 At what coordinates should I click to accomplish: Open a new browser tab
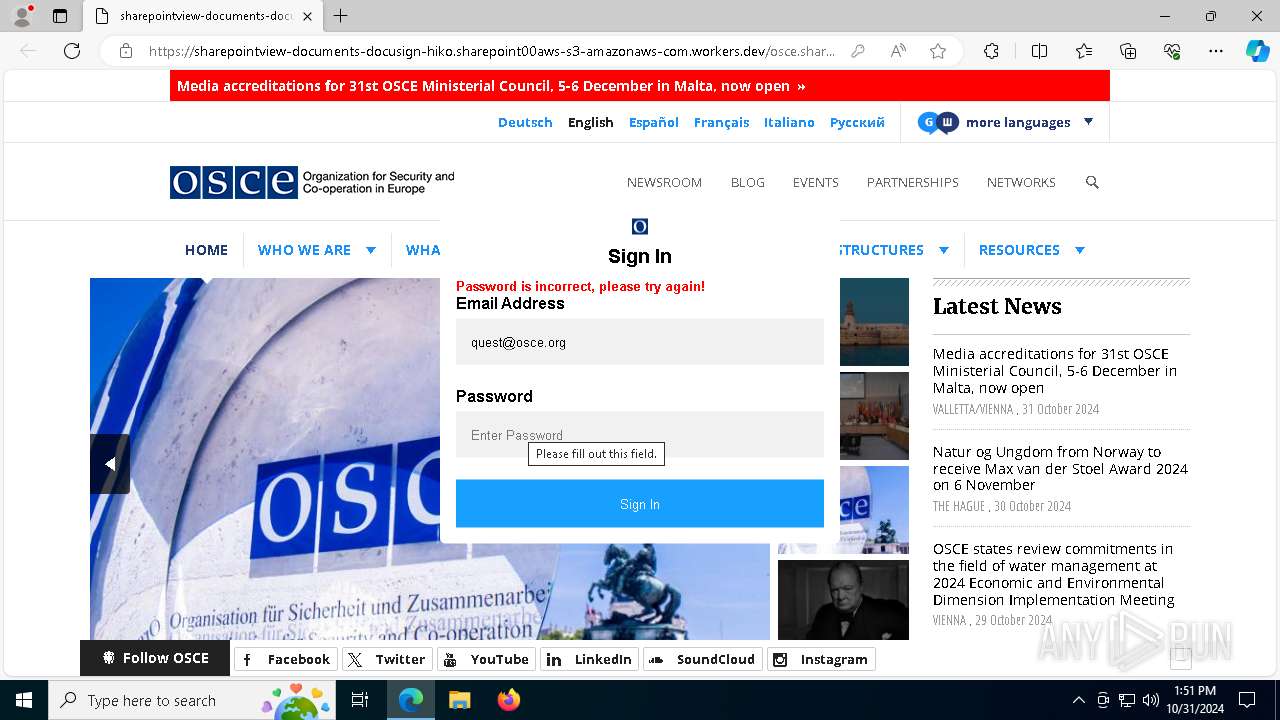click(x=341, y=16)
